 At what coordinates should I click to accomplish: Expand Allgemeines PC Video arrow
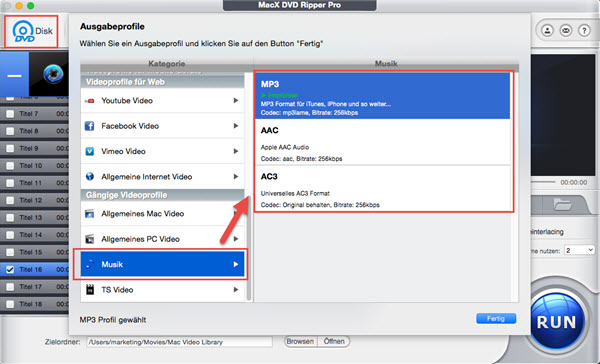point(236,239)
